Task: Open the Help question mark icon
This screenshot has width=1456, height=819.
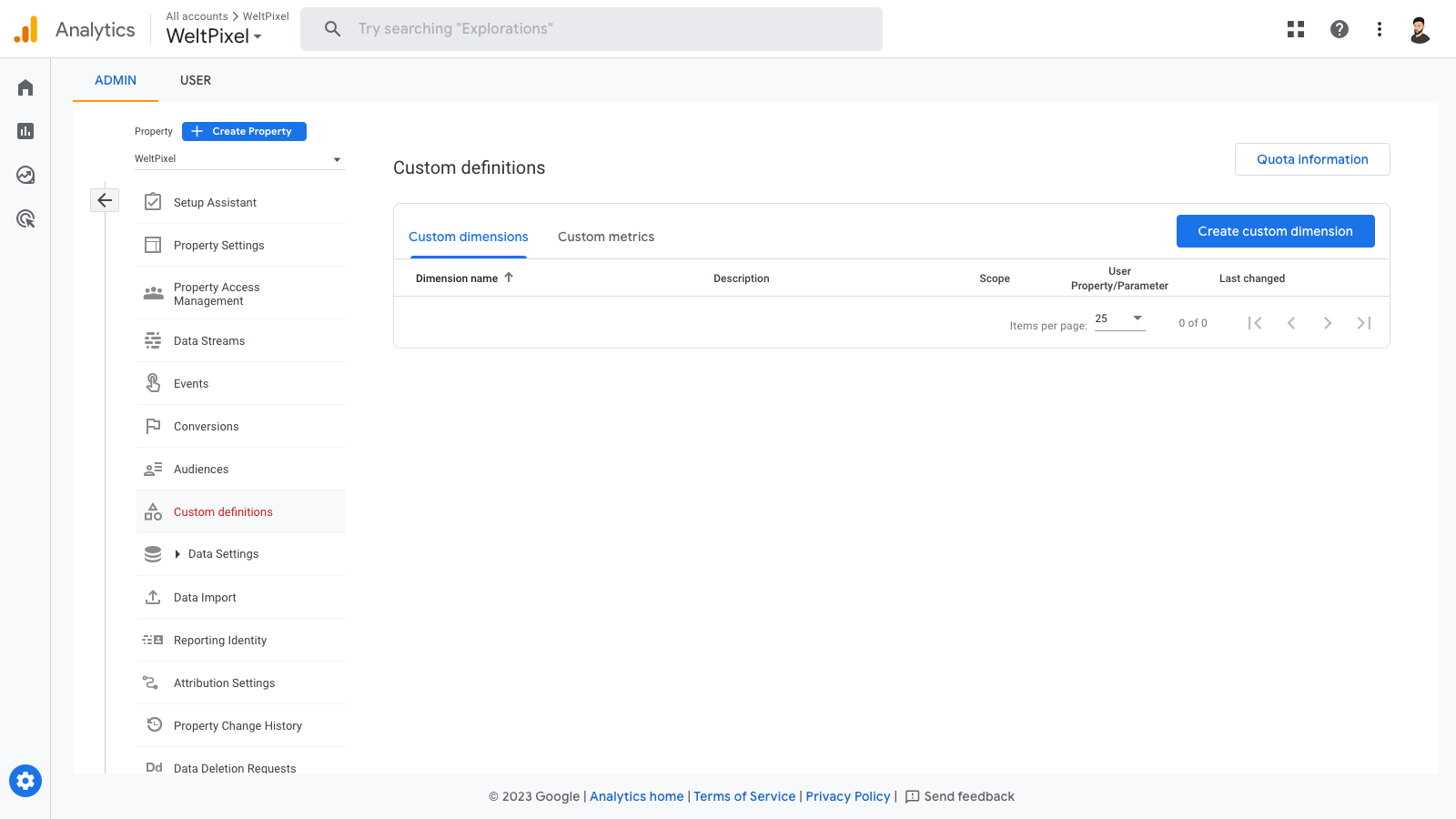Action: pyautogui.click(x=1340, y=29)
